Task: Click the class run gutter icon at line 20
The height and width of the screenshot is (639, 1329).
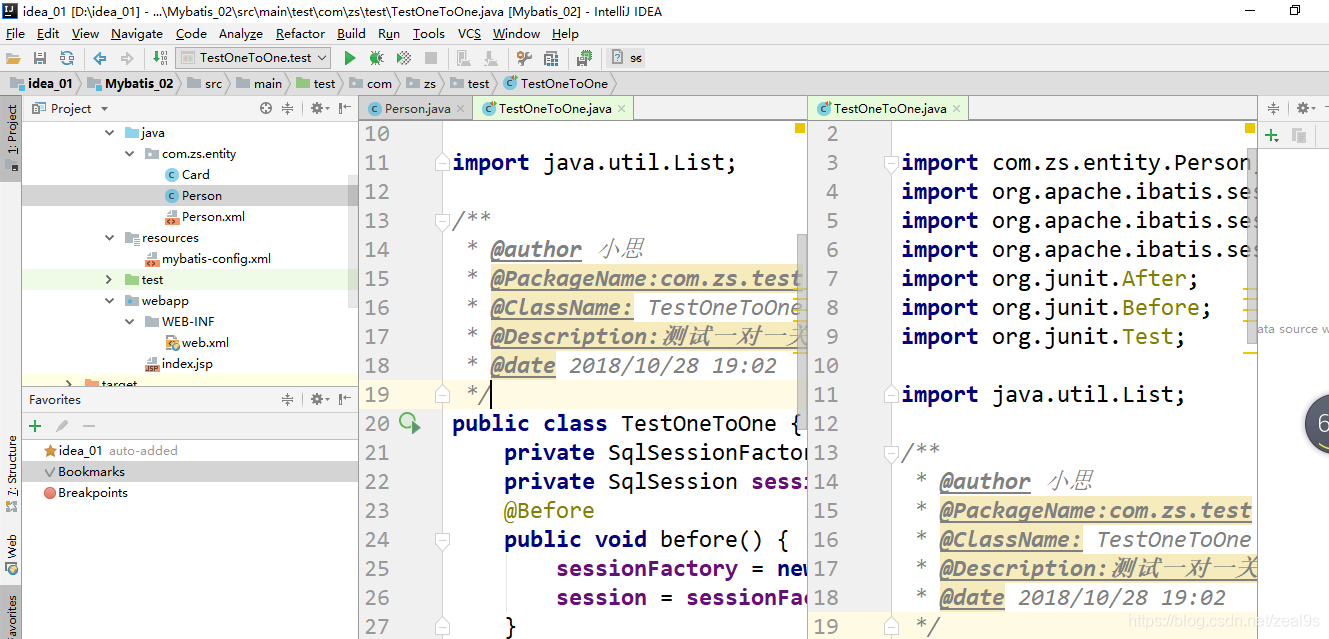Action: coord(409,424)
